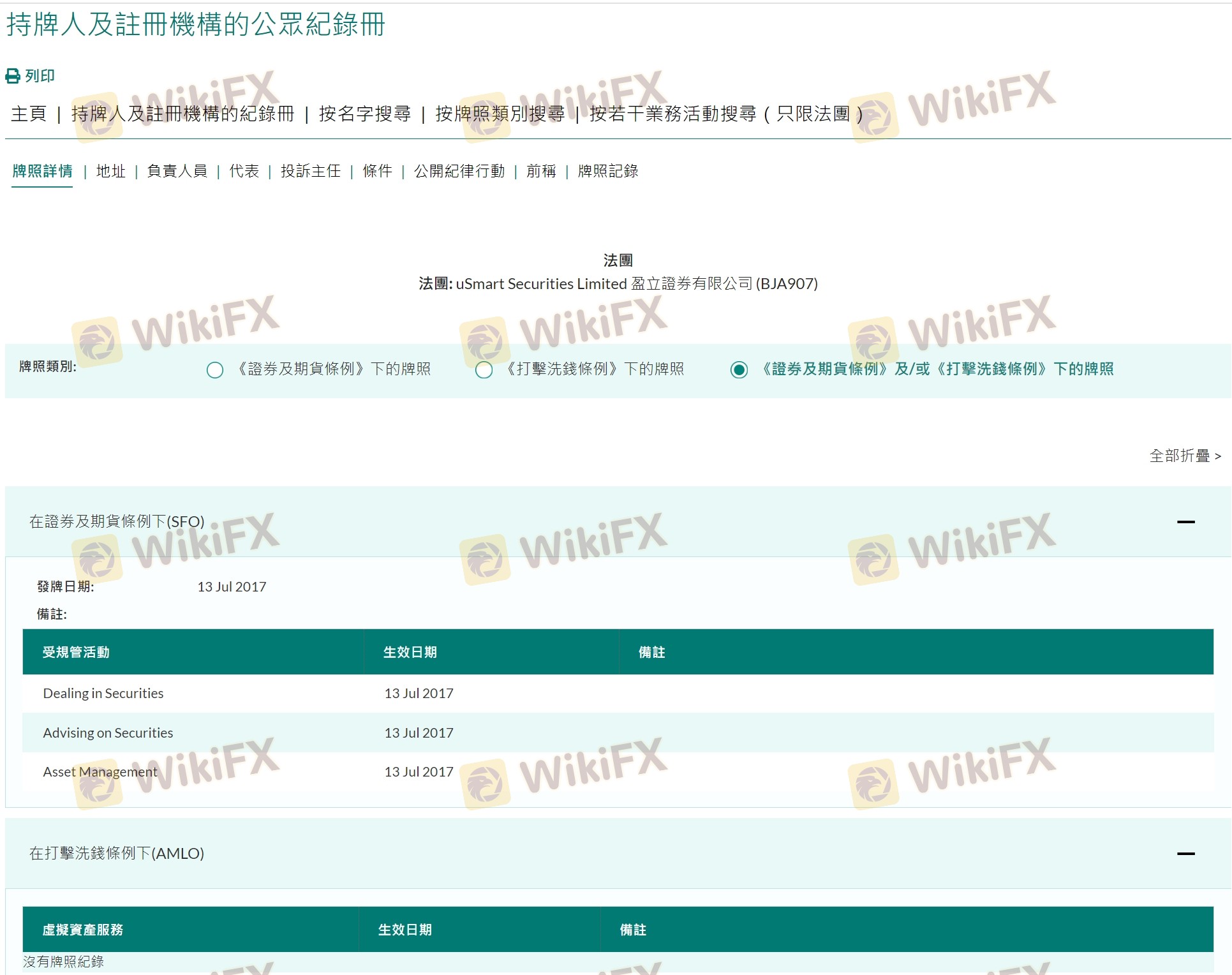Click the Asset Management row
The width and height of the screenshot is (1232, 975).
point(618,772)
